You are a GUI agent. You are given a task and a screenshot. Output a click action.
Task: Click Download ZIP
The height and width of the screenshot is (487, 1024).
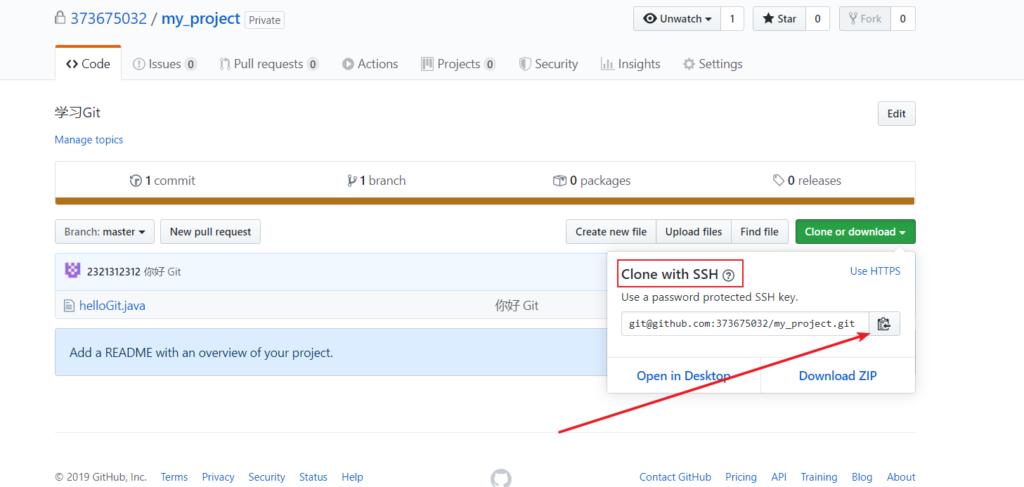coord(838,375)
